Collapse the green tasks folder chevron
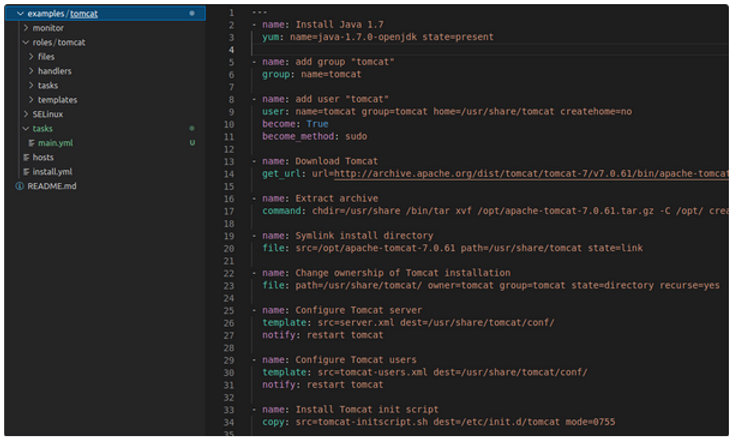 (x=26, y=128)
